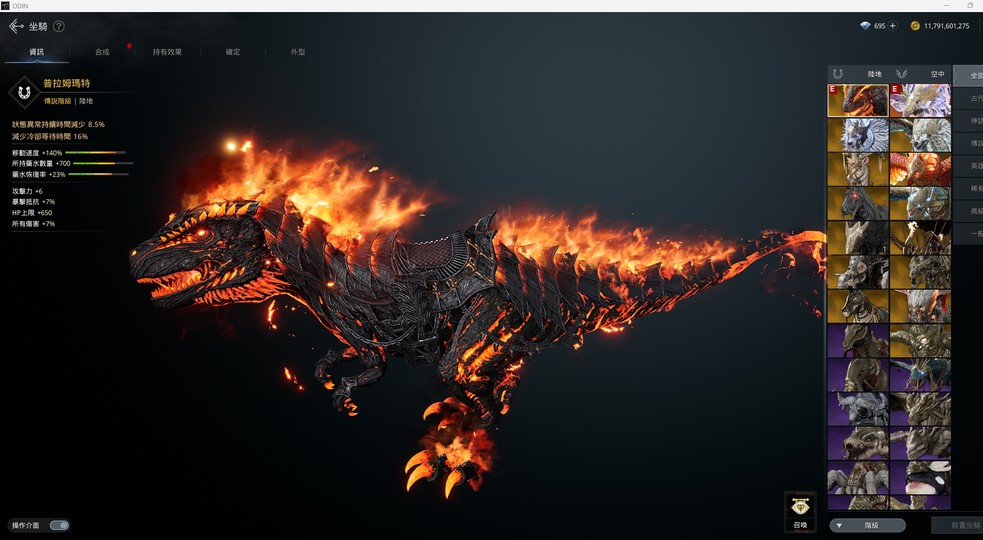
Task: Toggle the 操作介面 switch
Action: [59, 525]
